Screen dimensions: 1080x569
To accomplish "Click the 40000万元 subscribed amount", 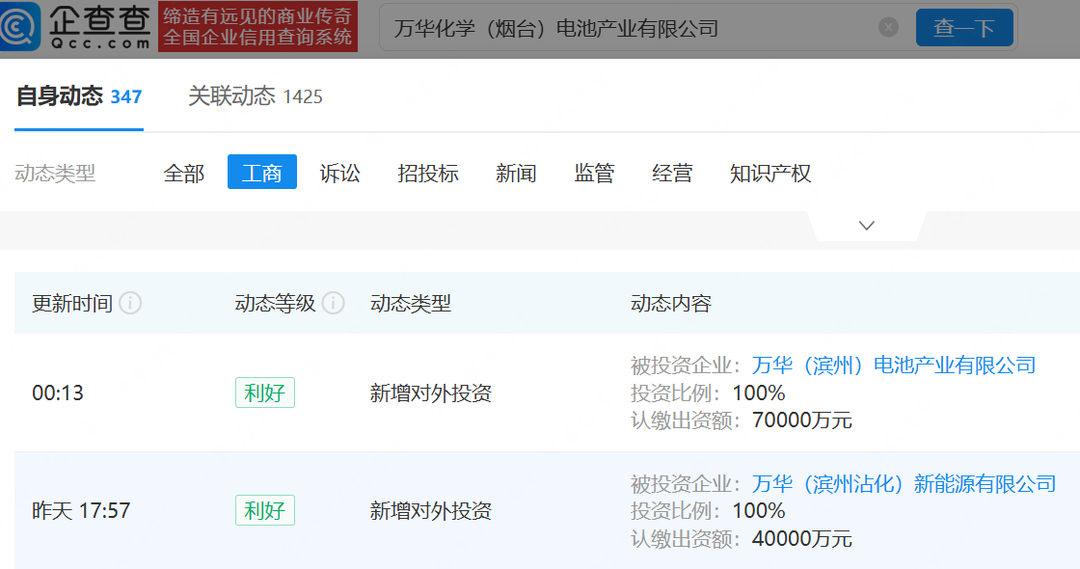I will coord(802,539).
